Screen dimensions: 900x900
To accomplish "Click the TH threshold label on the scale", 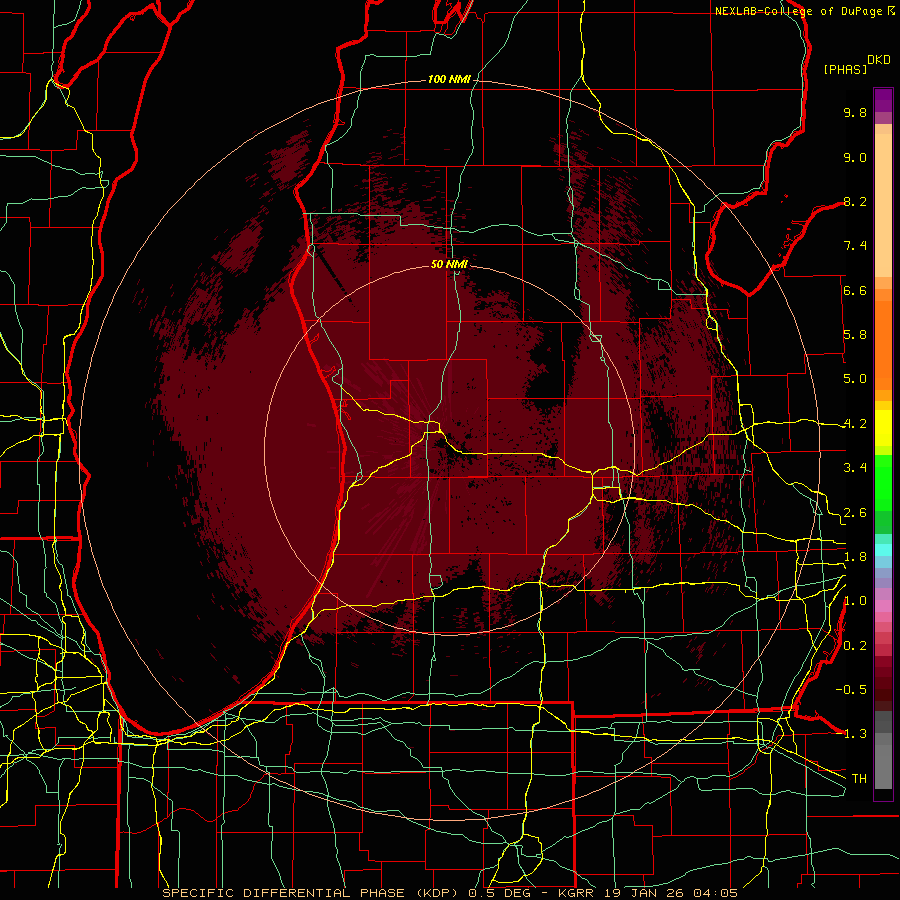I will click(859, 779).
